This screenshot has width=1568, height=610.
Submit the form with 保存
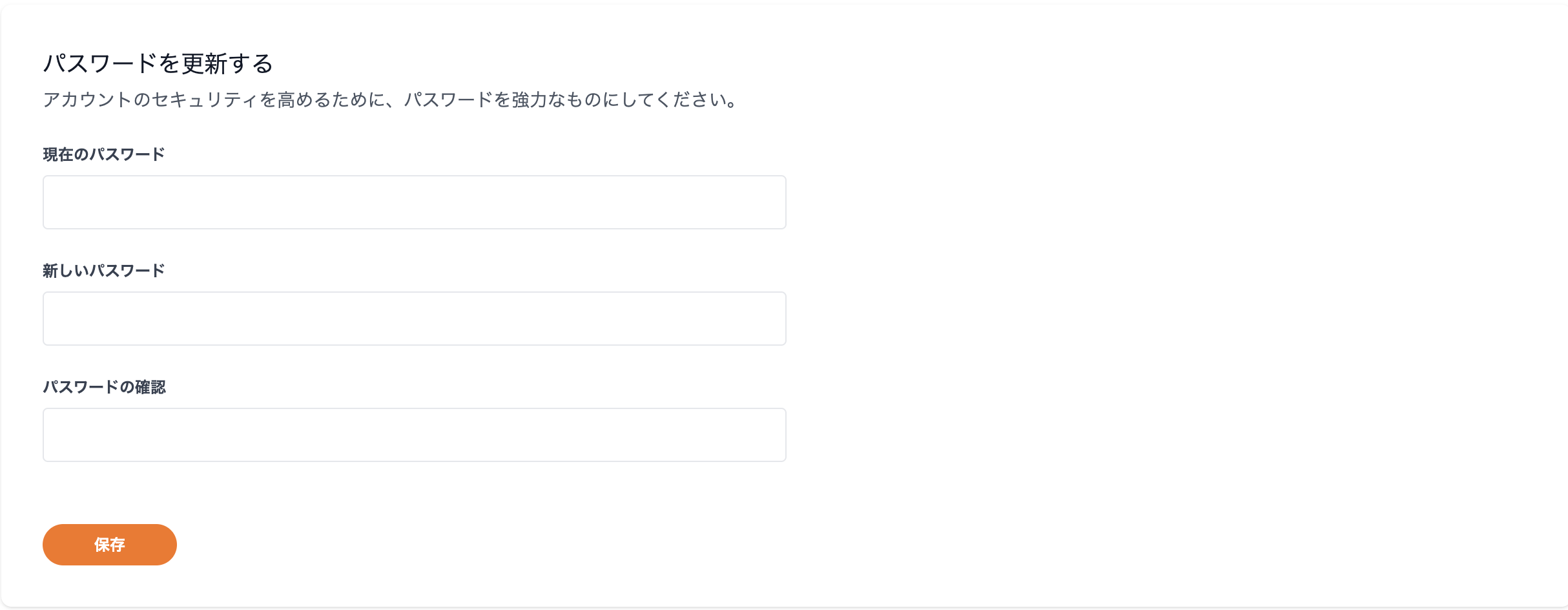(110, 545)
